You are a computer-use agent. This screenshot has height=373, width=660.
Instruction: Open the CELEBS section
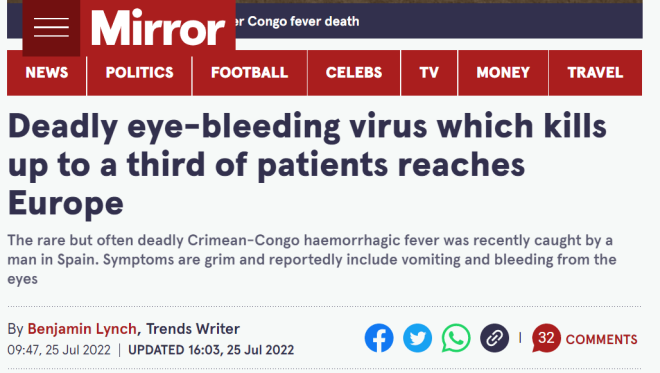click(354, 73)
